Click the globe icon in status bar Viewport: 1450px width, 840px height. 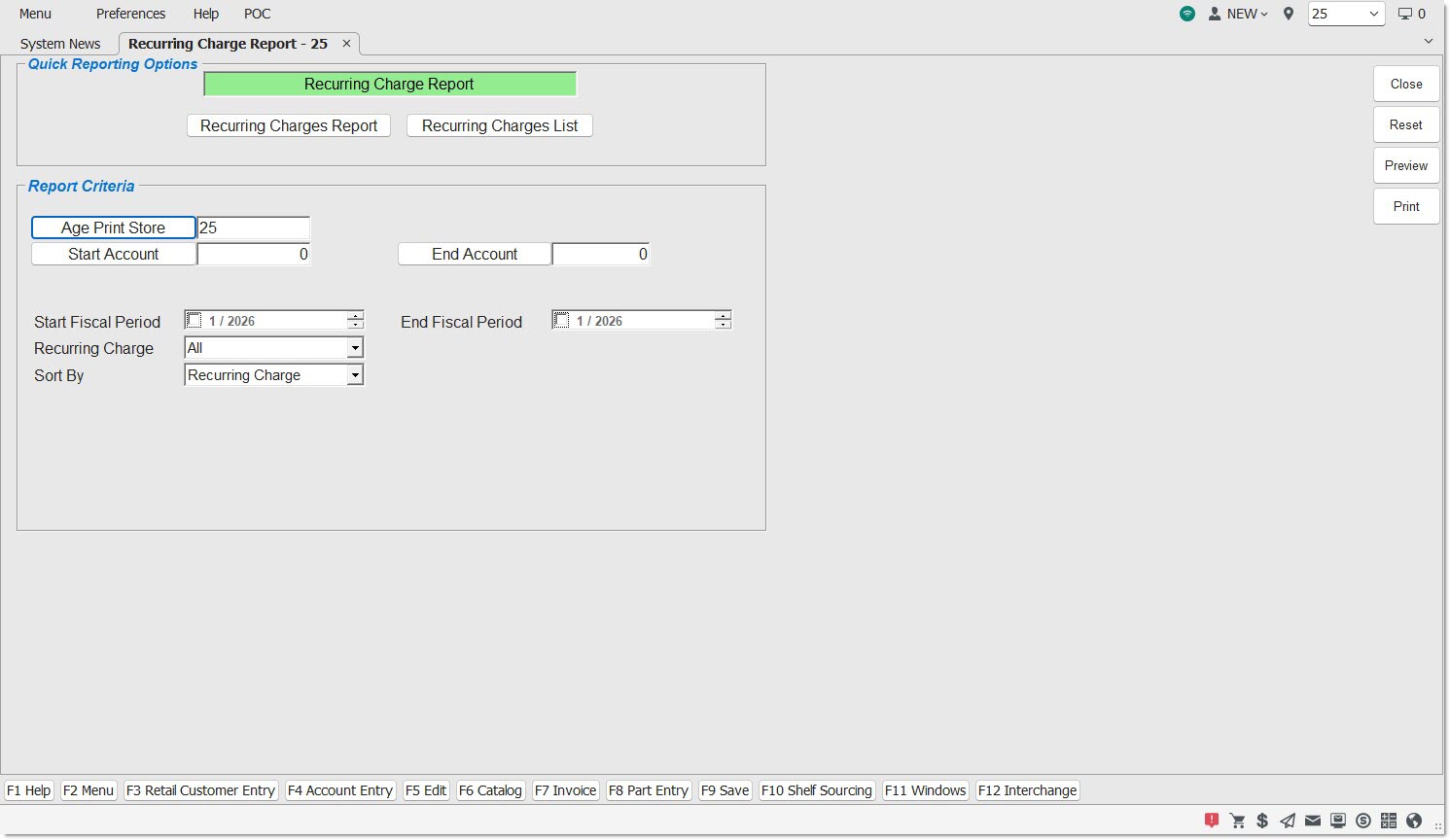tap(1414, 821)
